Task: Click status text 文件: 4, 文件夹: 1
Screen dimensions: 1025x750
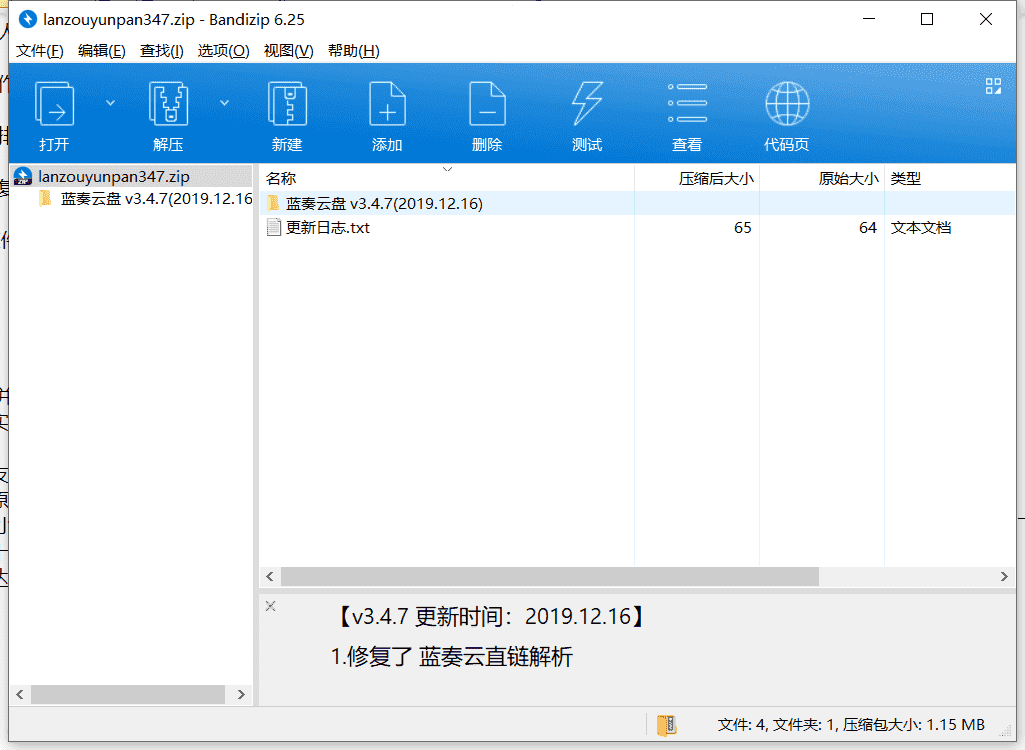Action: (777, 724)
